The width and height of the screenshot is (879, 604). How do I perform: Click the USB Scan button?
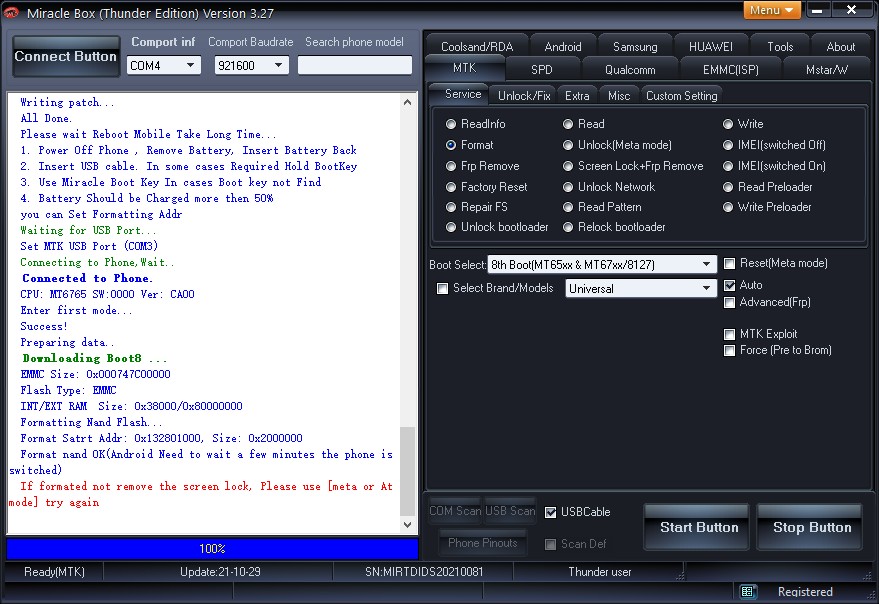(510, 511)
